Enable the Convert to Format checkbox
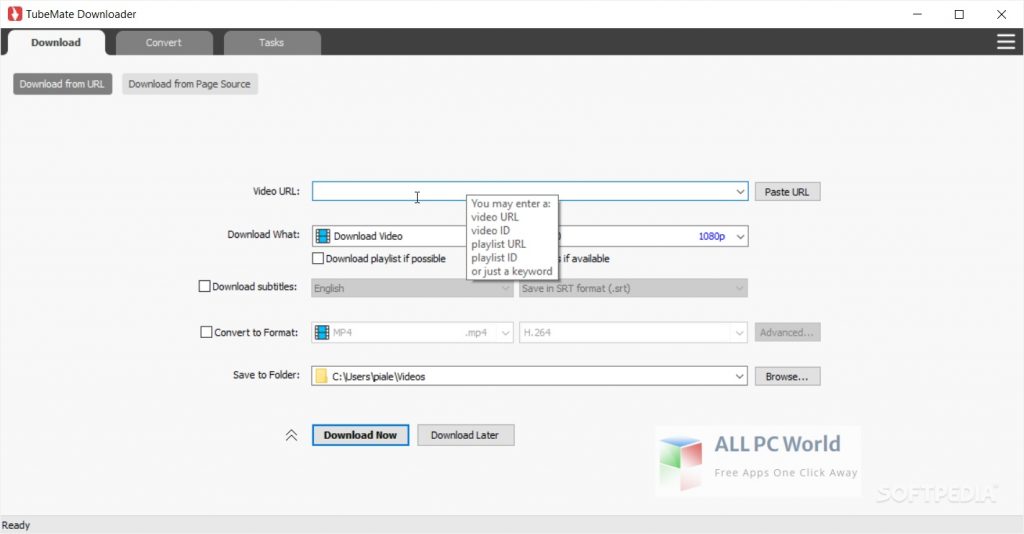 coord(206,332)
